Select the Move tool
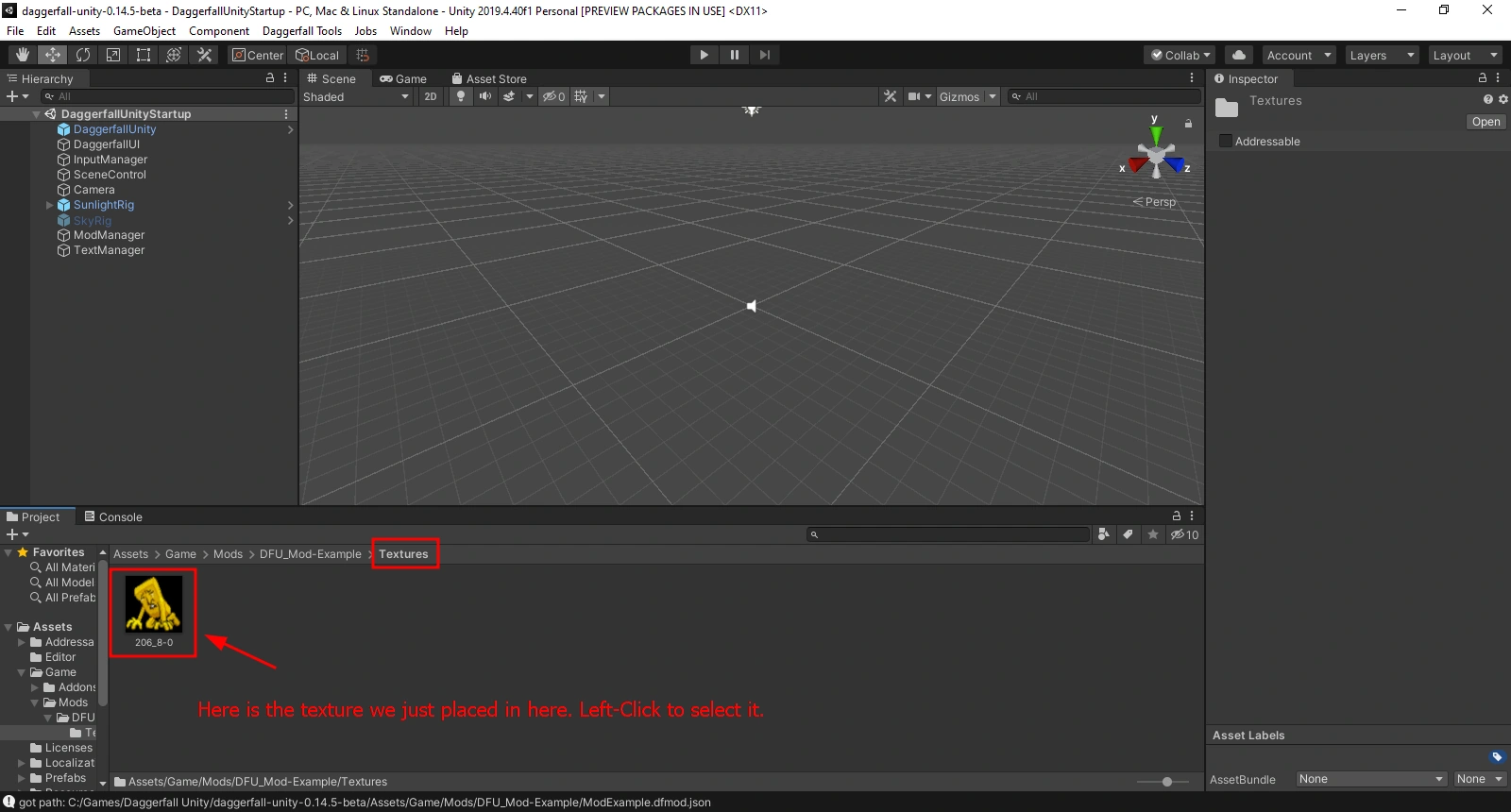 53,55
